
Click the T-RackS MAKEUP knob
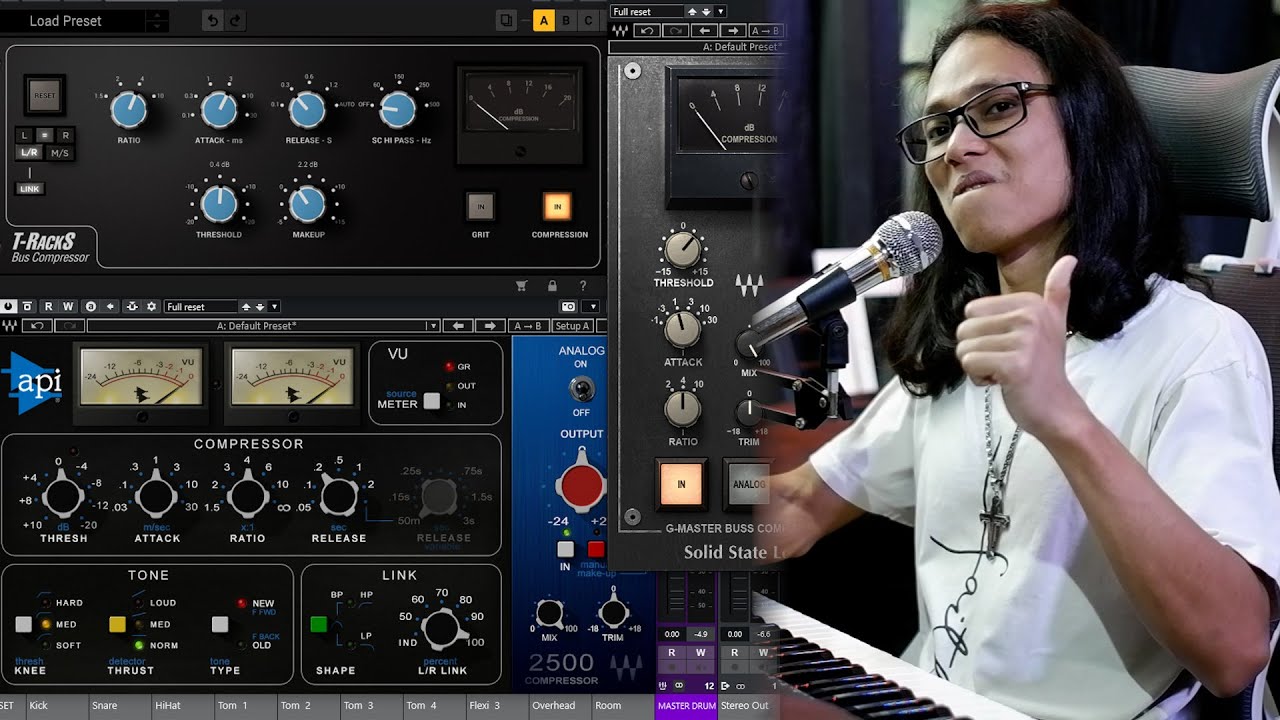click(307, 203)
